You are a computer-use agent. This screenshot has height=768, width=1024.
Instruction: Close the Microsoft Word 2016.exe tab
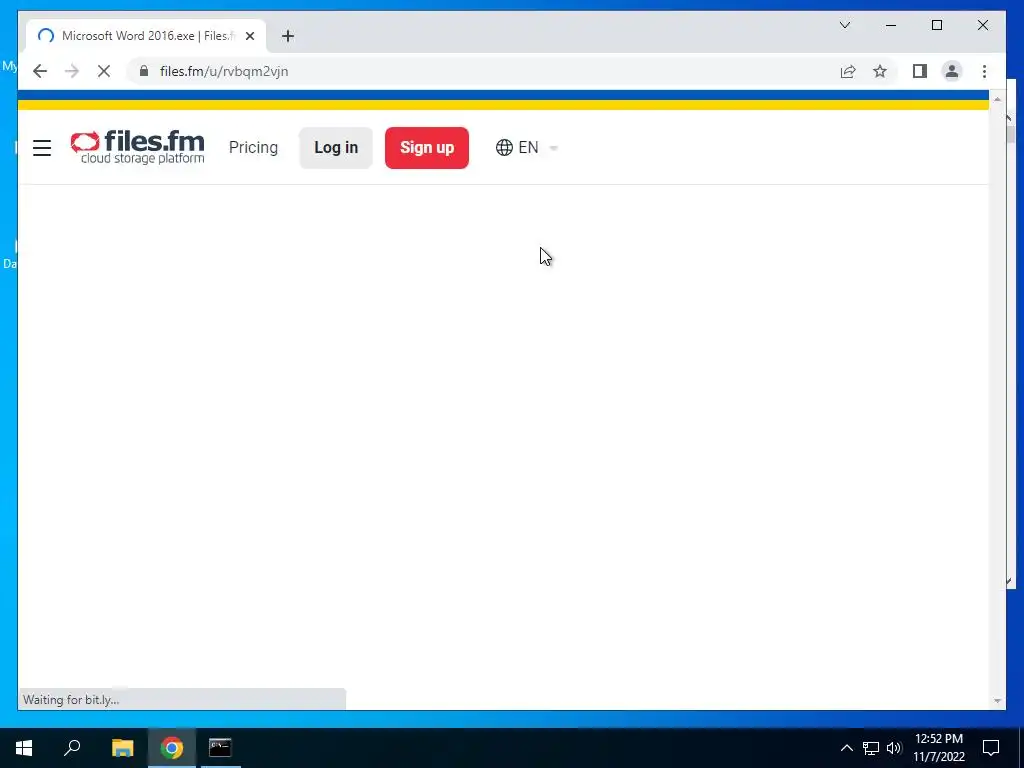point(249,36)
